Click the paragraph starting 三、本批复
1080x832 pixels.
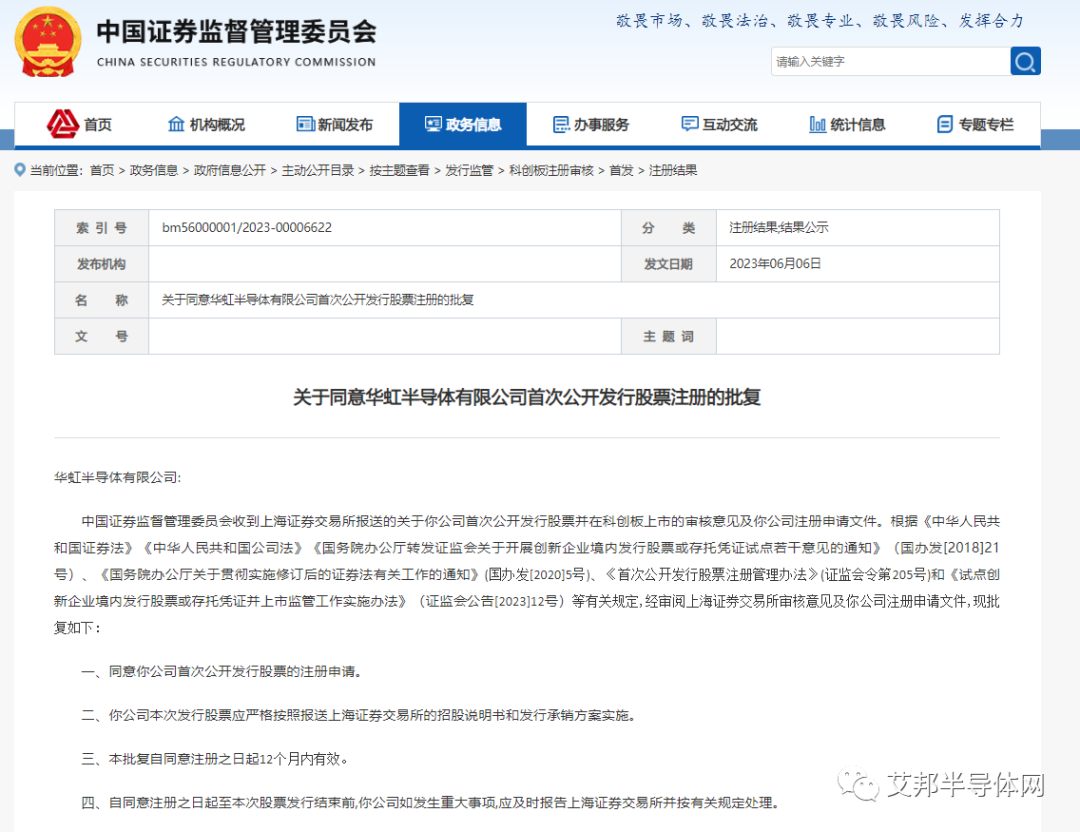point(215,759)
